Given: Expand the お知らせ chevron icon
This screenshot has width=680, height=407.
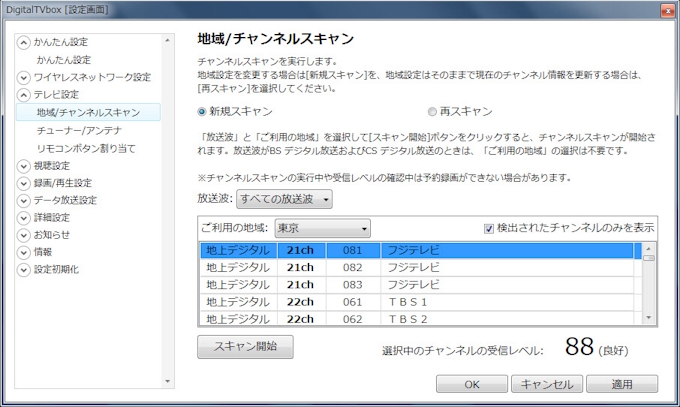Looking at the screenshot, I should 24,235.
